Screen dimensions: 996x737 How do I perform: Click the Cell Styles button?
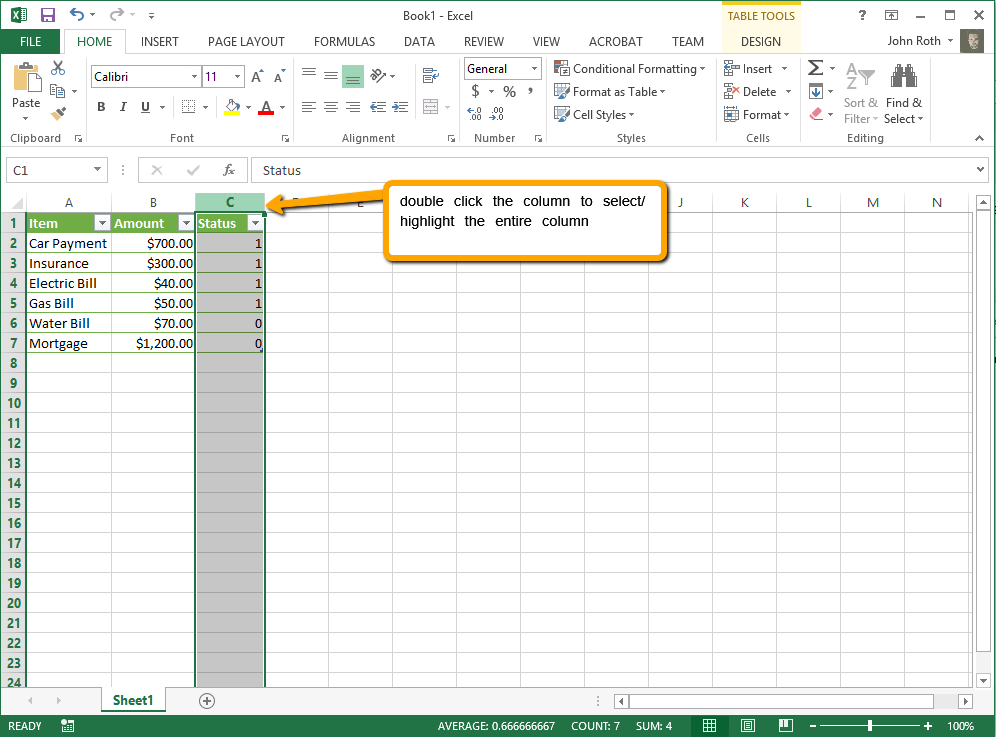click(595, 114)
